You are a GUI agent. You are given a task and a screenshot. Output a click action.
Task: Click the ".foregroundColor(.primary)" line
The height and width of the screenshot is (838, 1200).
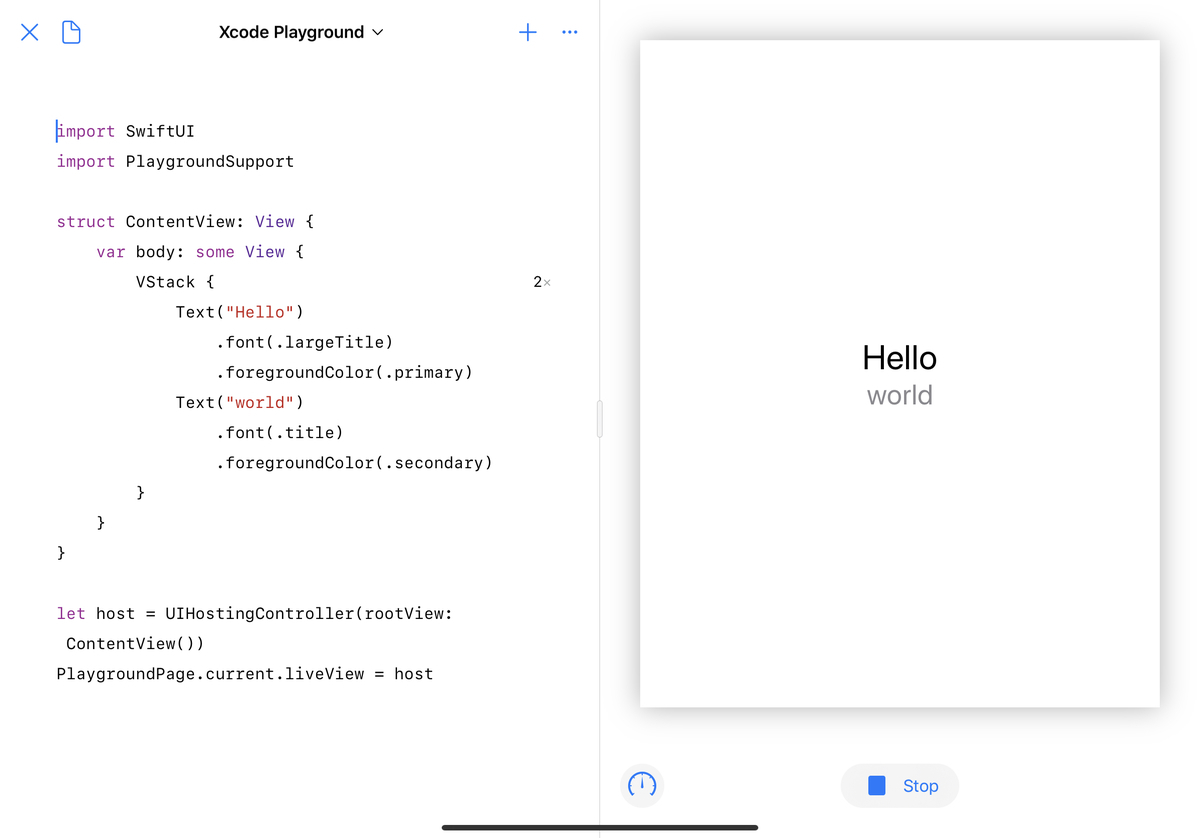(x=344, y=372)
